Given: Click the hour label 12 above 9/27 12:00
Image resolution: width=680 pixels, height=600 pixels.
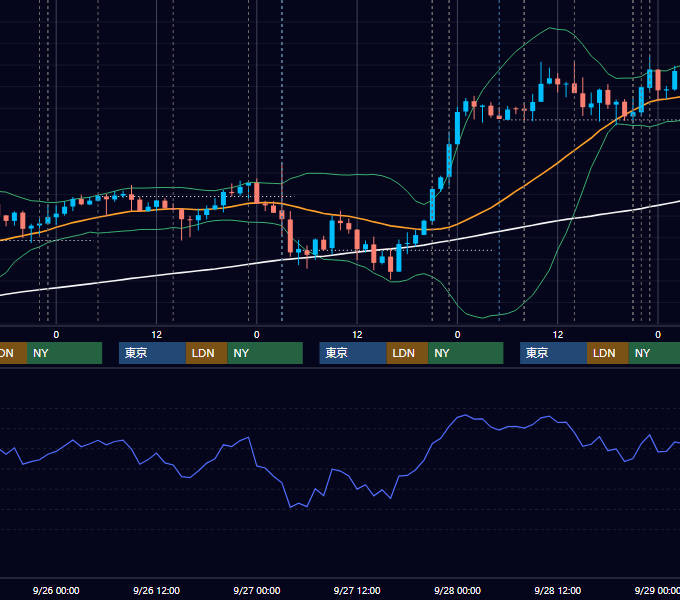Looking at the screenshot, I should (x=357, y=335).
